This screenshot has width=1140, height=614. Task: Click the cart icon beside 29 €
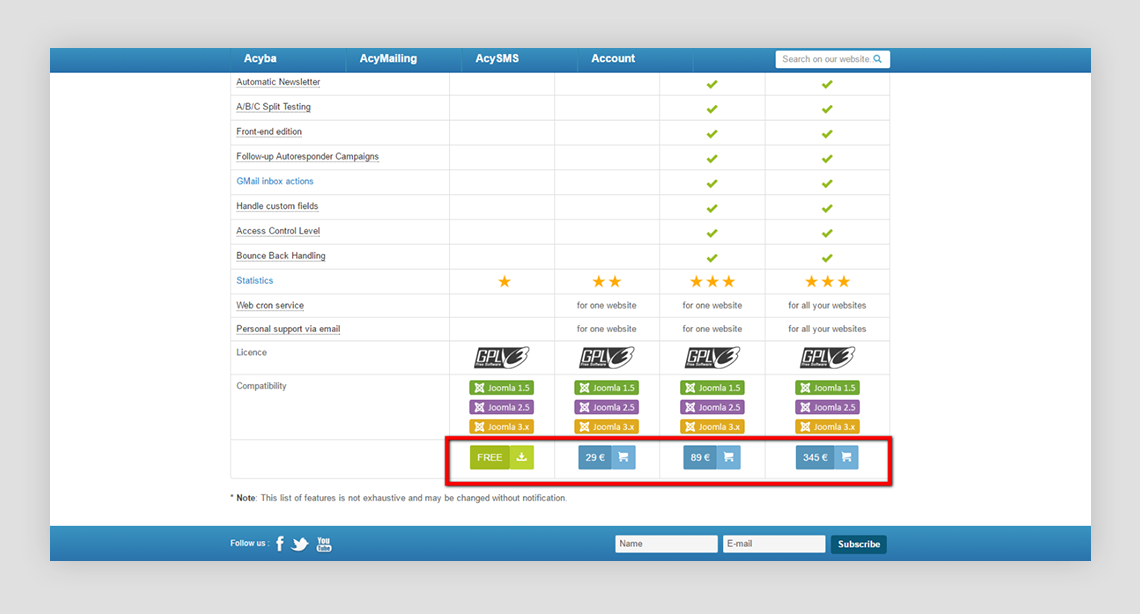point(623,458)
